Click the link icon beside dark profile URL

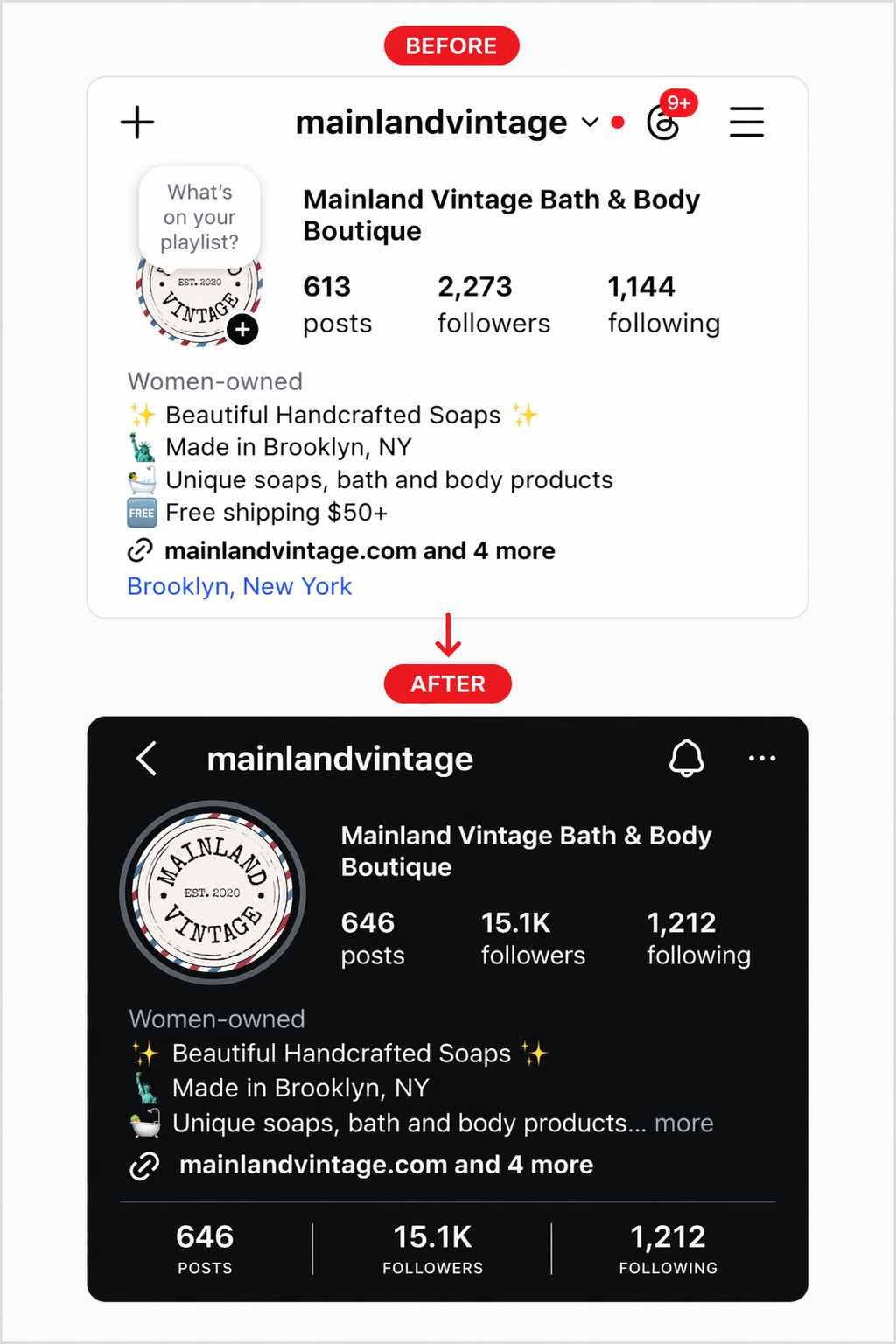144,1165
